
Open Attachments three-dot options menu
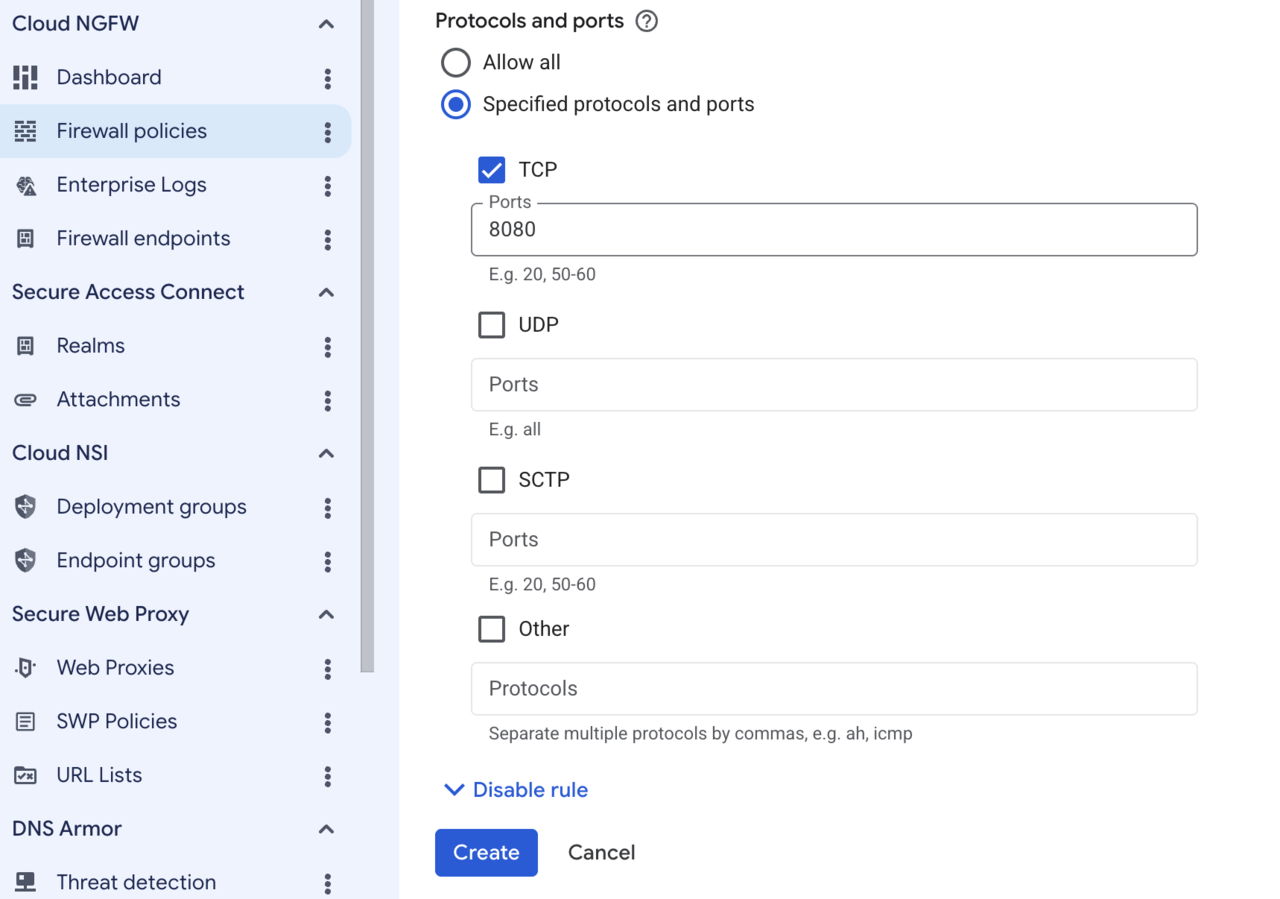tap(327, 401)
